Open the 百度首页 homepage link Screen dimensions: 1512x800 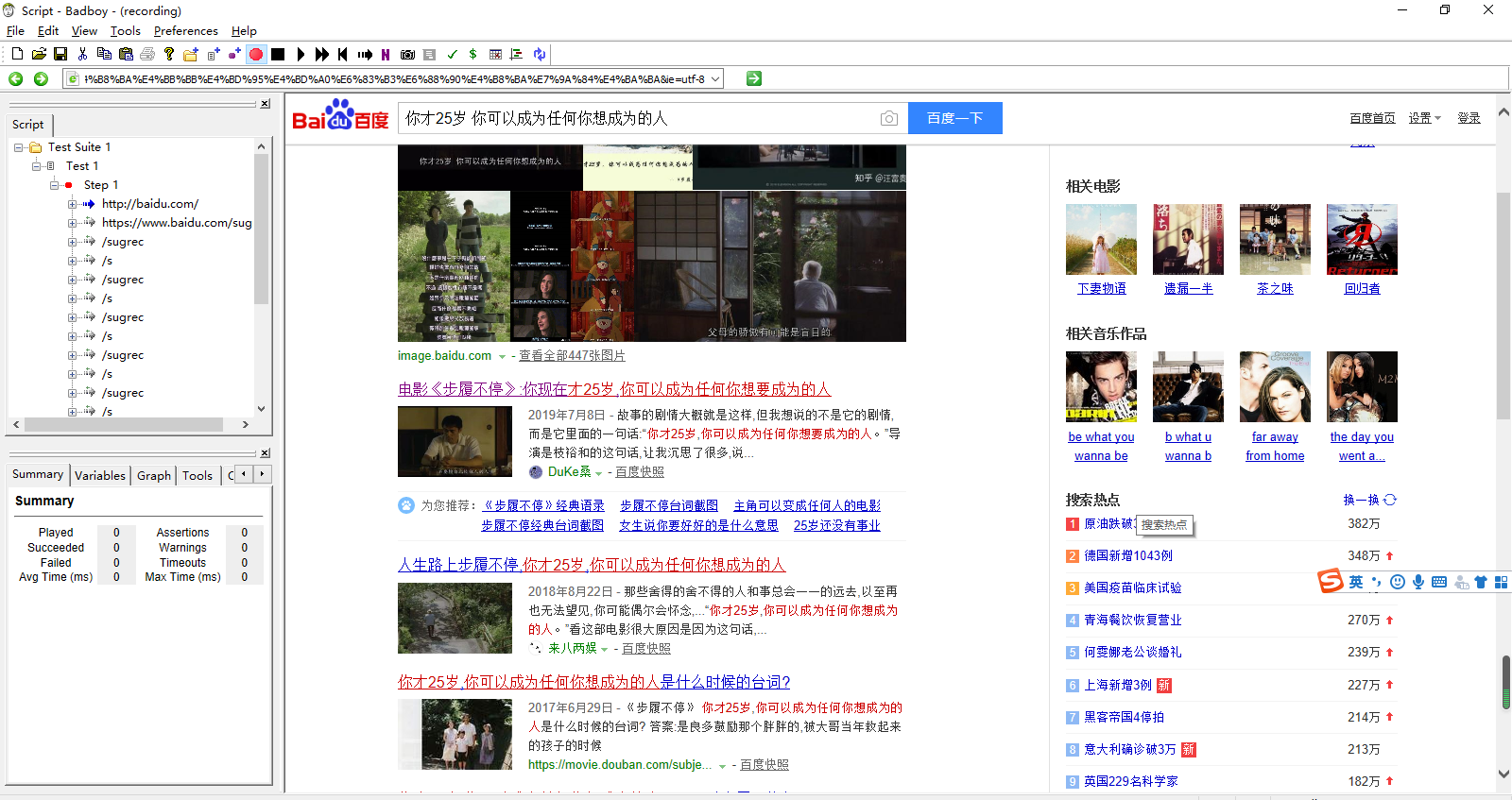pos(1372,118)
